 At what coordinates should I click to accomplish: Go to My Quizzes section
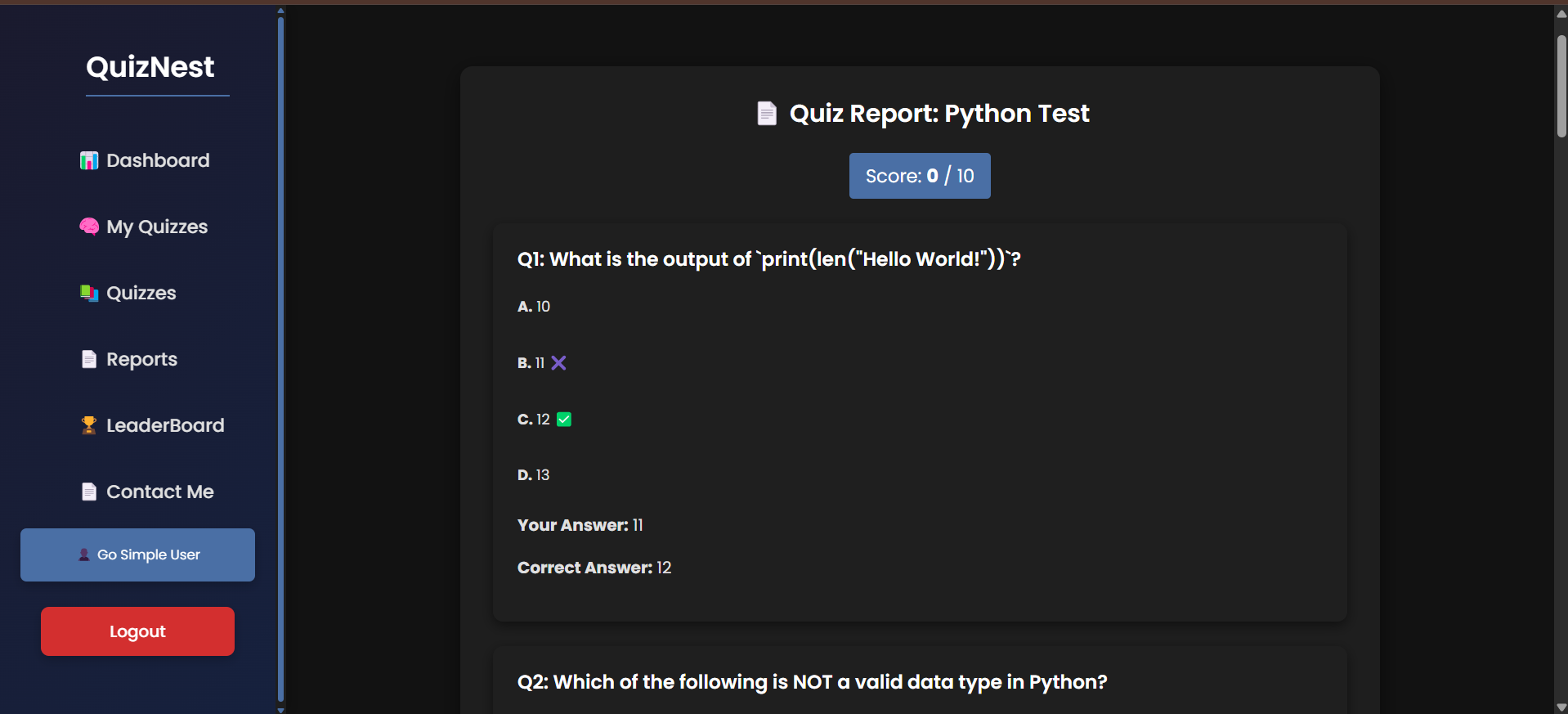(157, 227)
